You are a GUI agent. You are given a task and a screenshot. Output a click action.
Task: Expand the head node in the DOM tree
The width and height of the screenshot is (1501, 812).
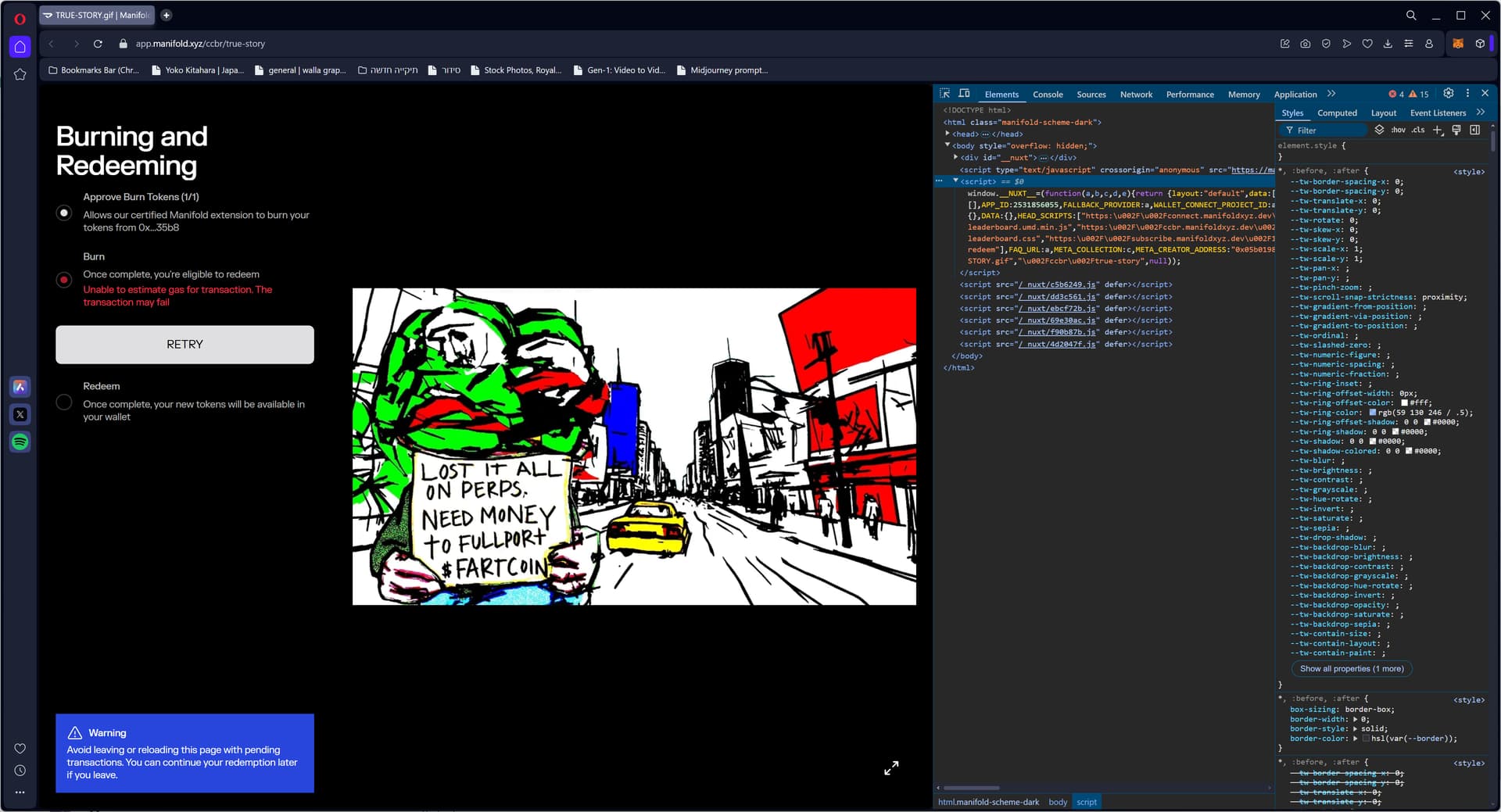tap(948, 134)
